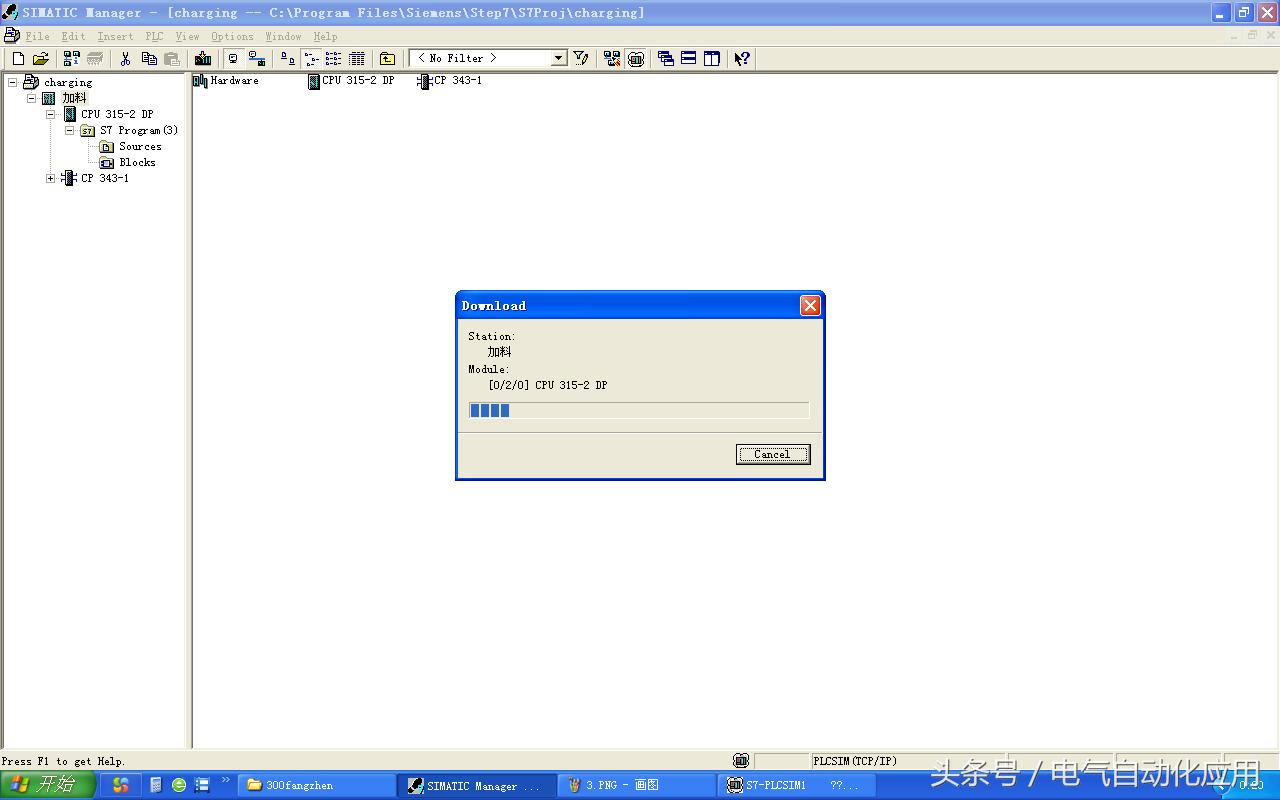Switch to S7-PLCSIM1 taskbar button
1280x800 pixels.
click(797, 785)
